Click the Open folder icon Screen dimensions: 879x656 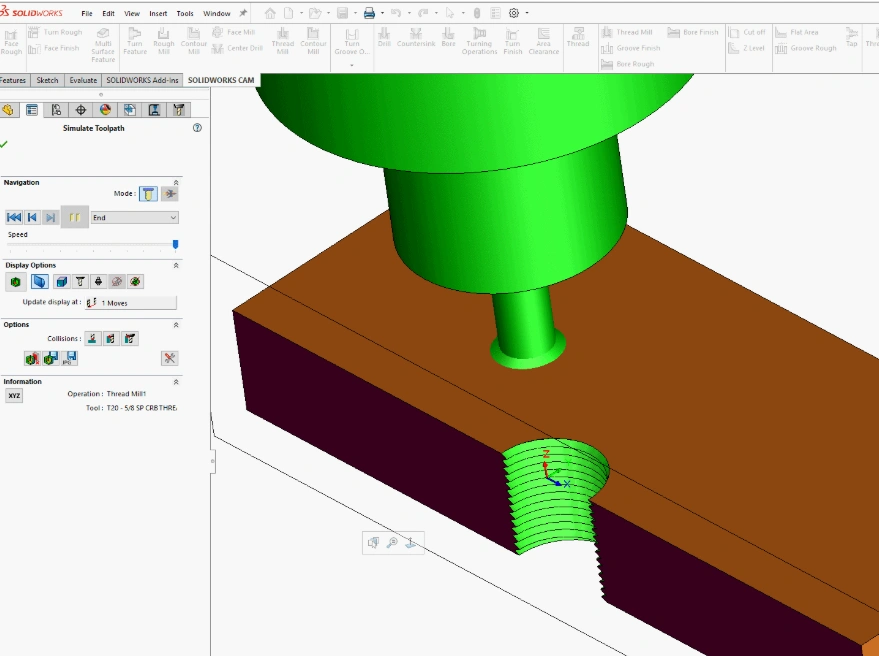pyautogui.click(x=315, y=13)
